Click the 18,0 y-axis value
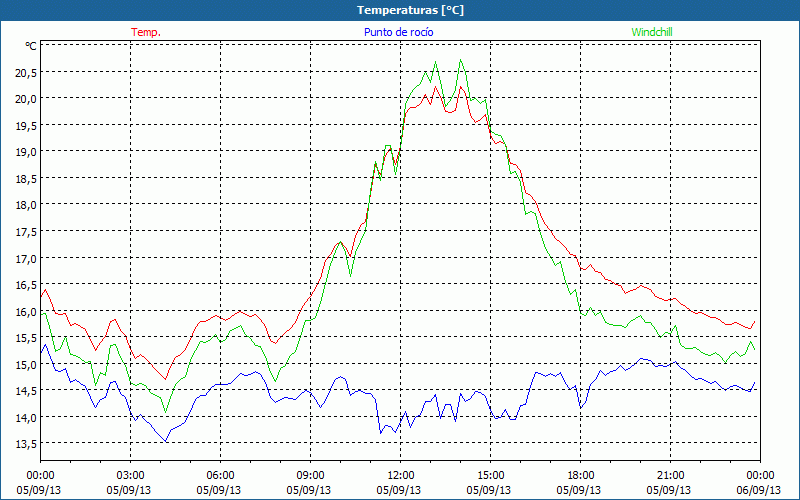800x500 pixels. tap(26, 206)
